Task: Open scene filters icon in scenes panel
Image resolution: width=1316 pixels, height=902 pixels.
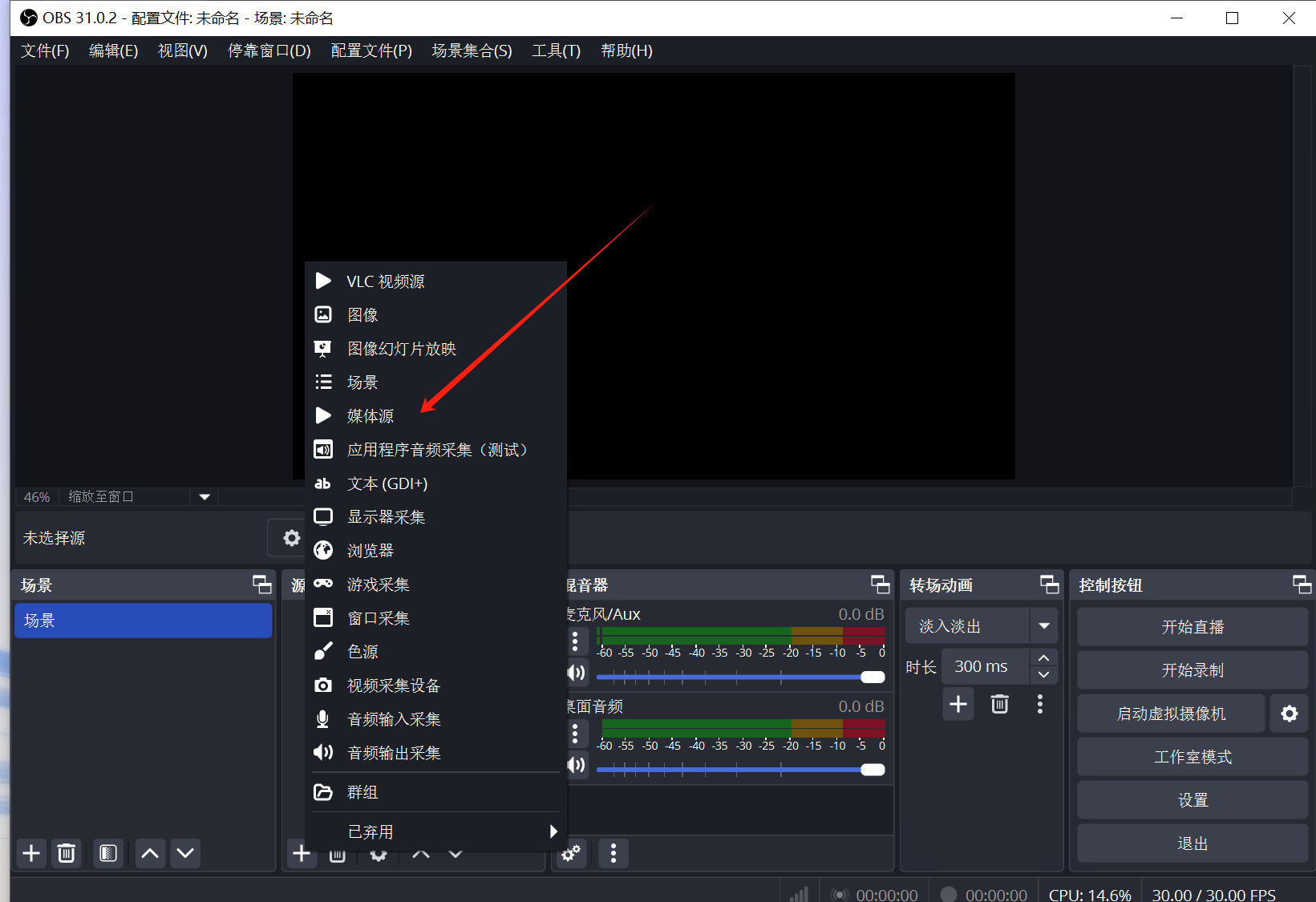Action: tap(108, 853)
